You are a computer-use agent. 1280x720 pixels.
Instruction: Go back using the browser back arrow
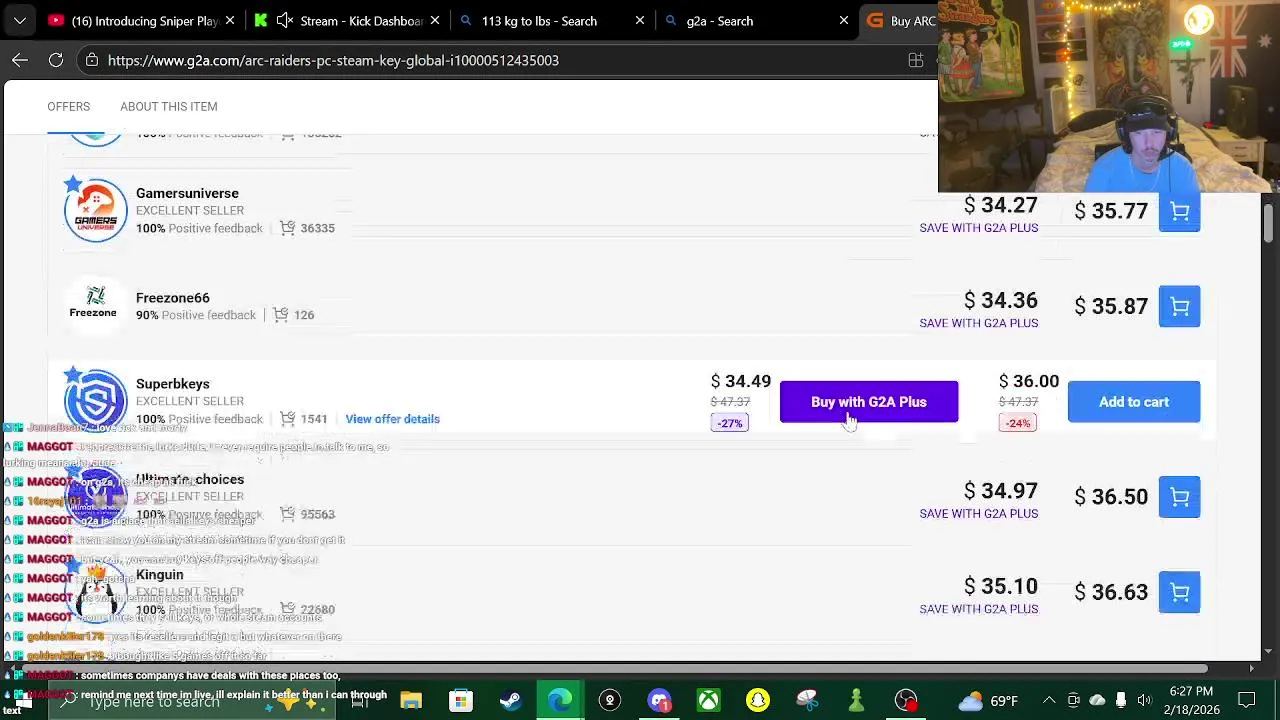coord(20,60)
